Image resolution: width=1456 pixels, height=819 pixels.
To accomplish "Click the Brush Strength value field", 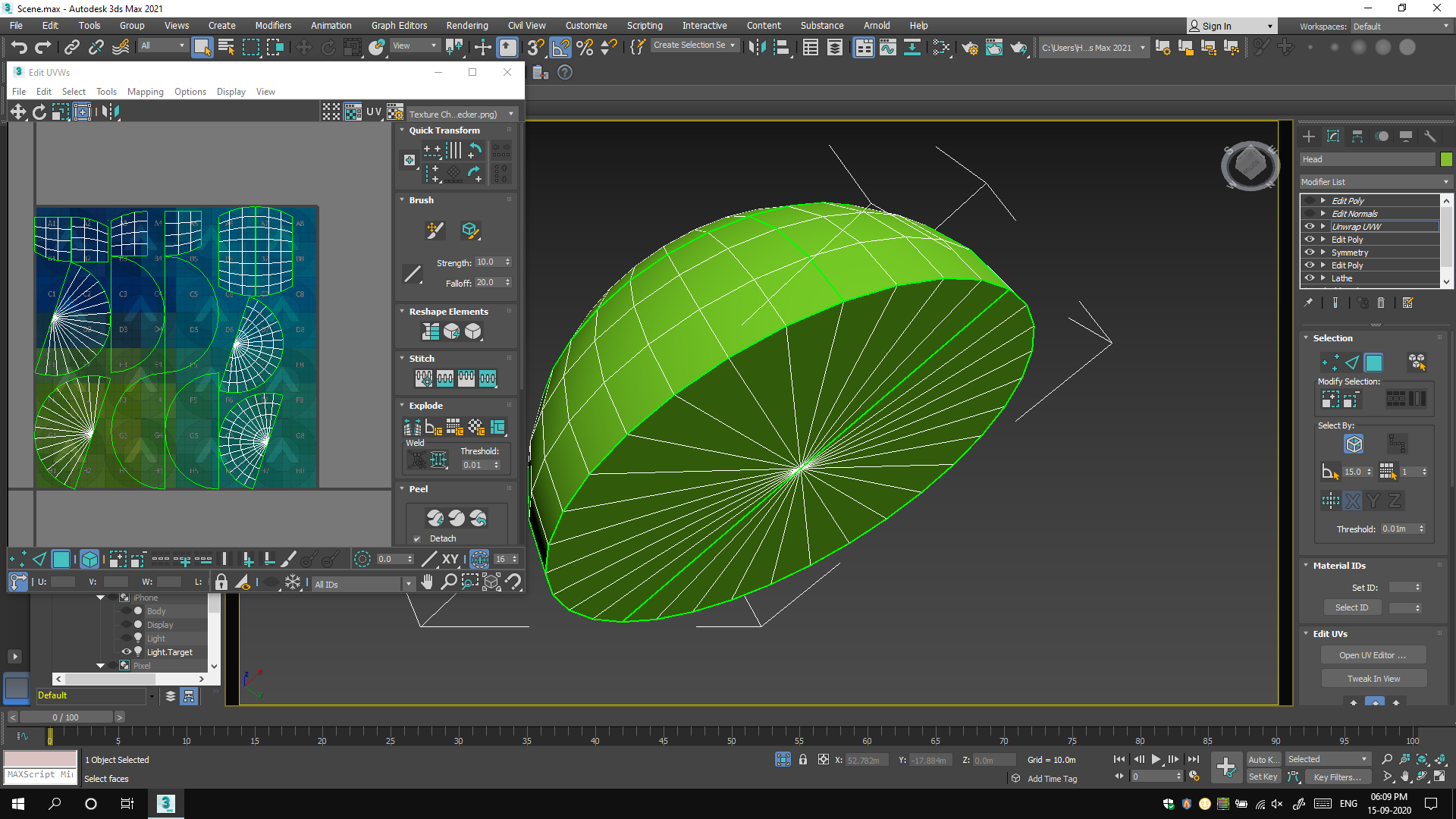I will 489,262.
